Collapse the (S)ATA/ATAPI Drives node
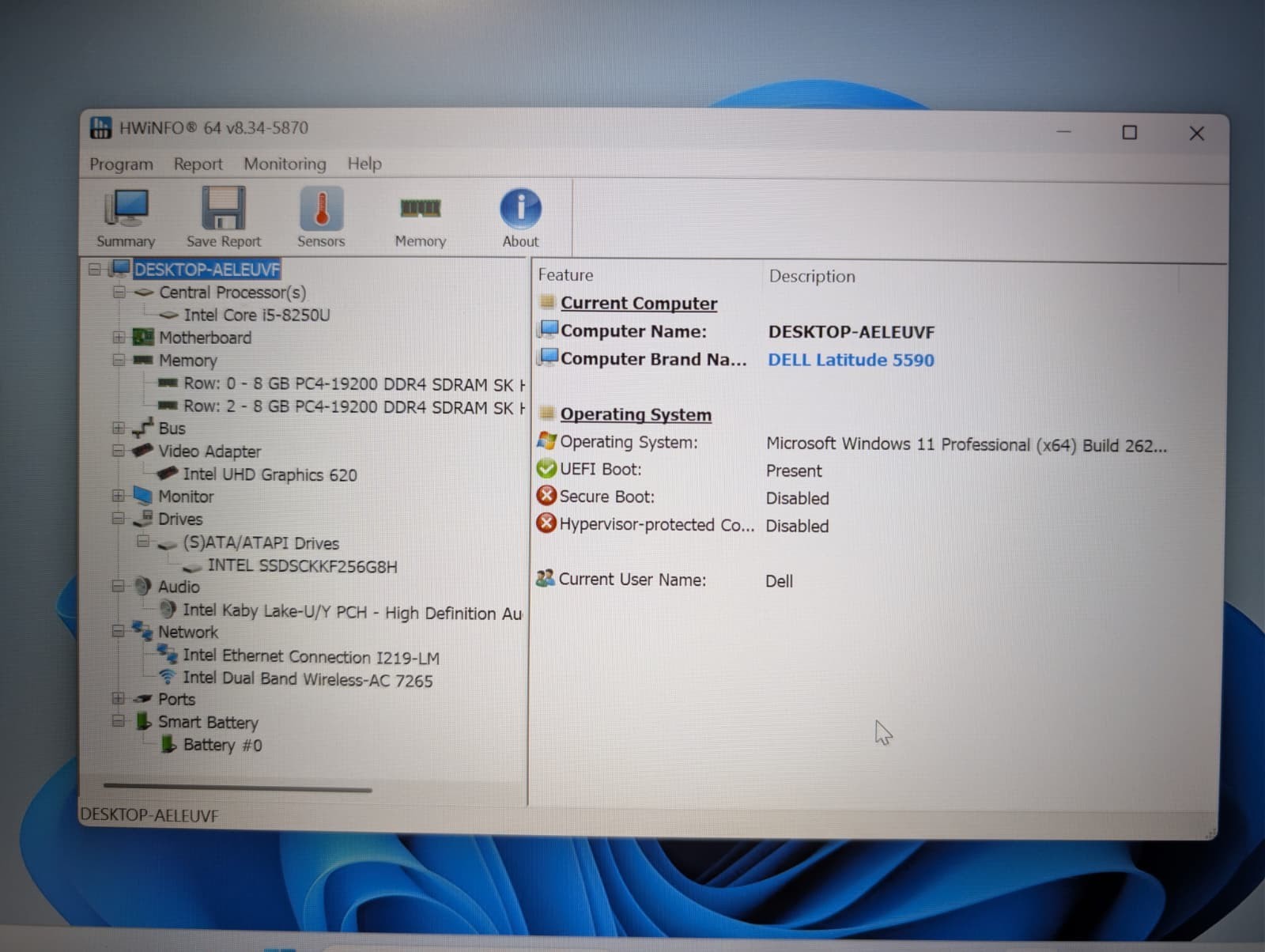 point(143,542)
